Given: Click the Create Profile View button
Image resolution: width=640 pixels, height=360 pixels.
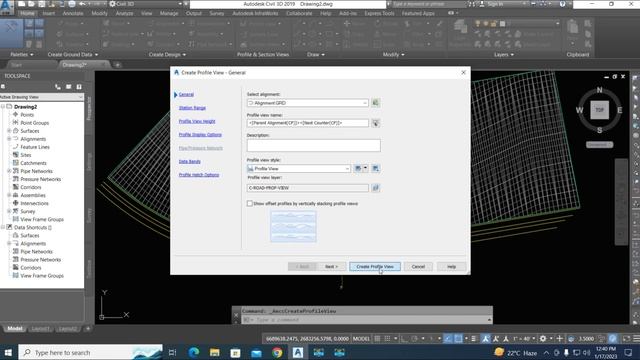Looking at the screenshot, I should pos(375,267).
